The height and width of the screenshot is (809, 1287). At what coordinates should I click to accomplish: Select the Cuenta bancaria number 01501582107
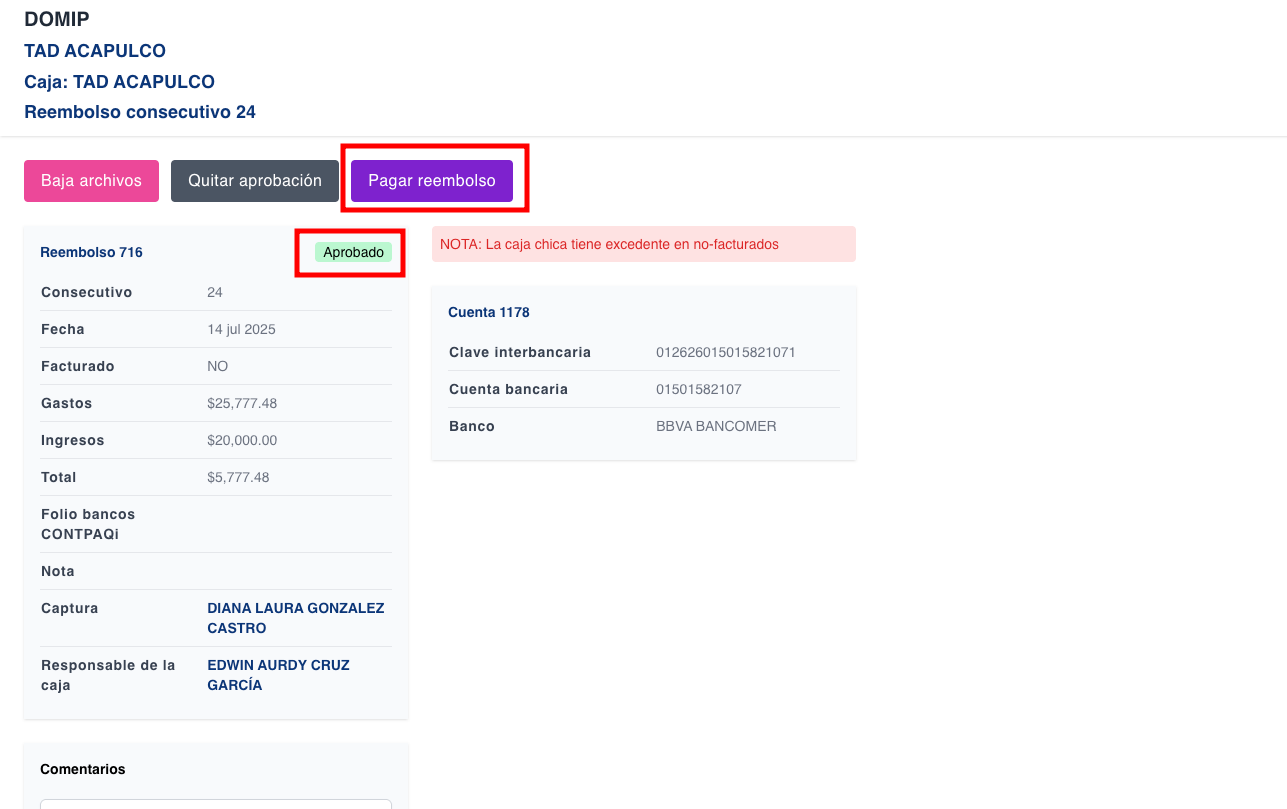[698, 390]
